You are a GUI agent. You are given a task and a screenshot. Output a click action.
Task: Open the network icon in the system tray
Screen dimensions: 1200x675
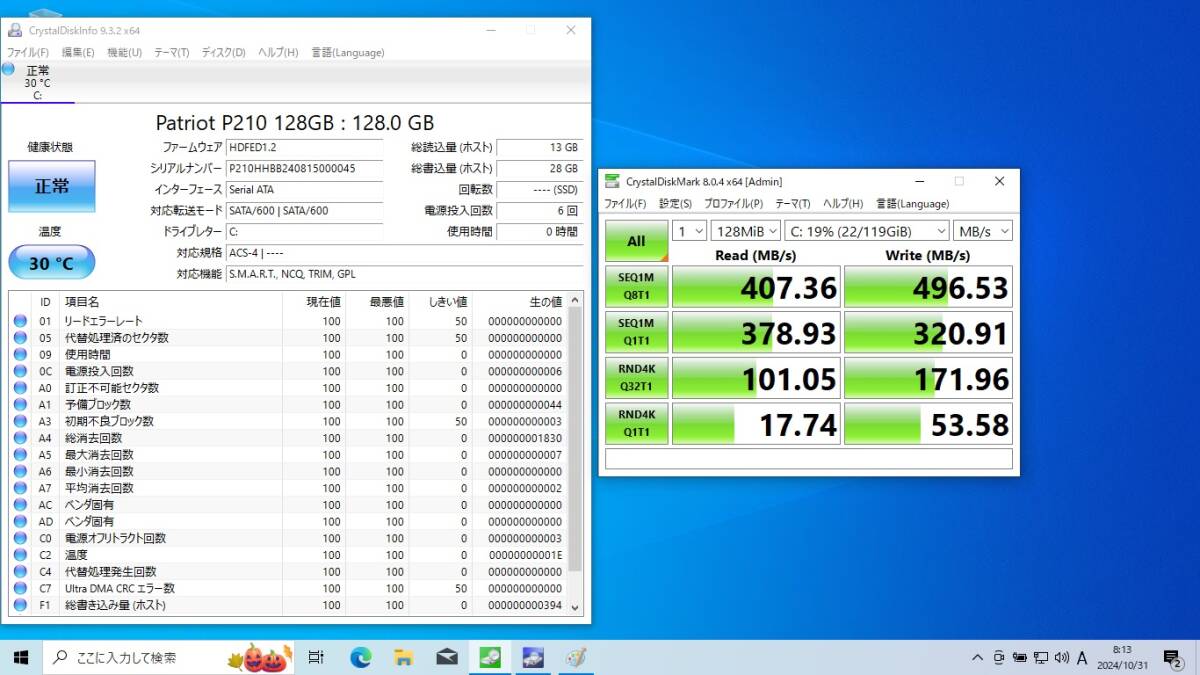[x=1040, y=657]
